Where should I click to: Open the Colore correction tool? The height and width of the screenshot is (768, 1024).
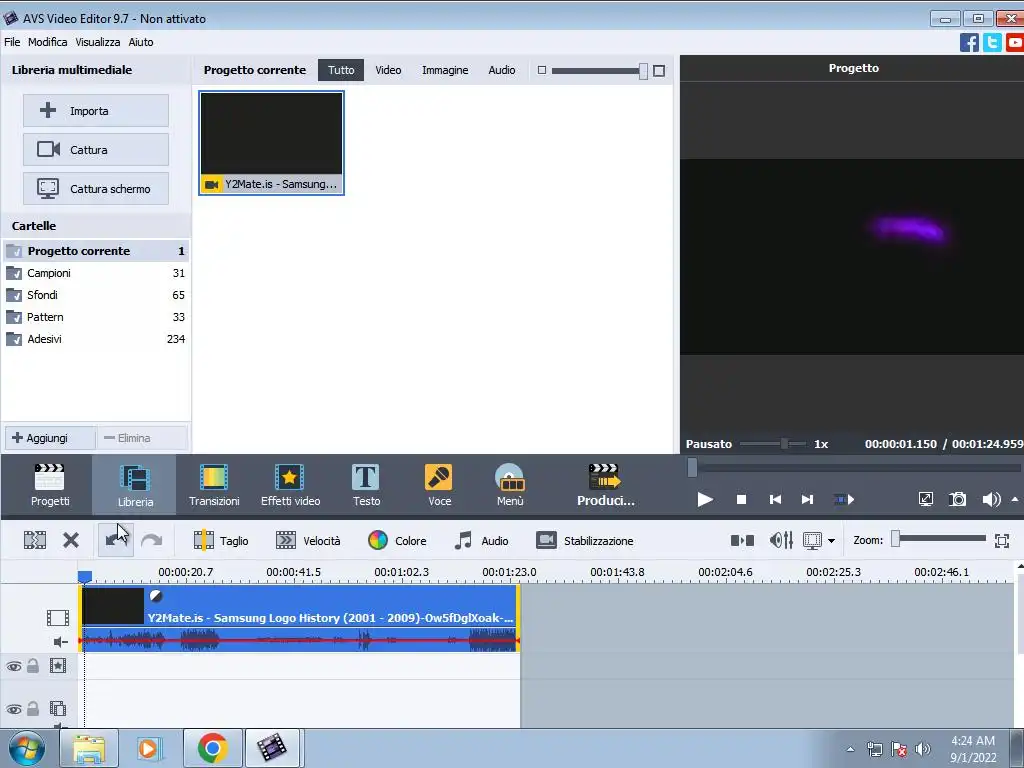point(397,540)
